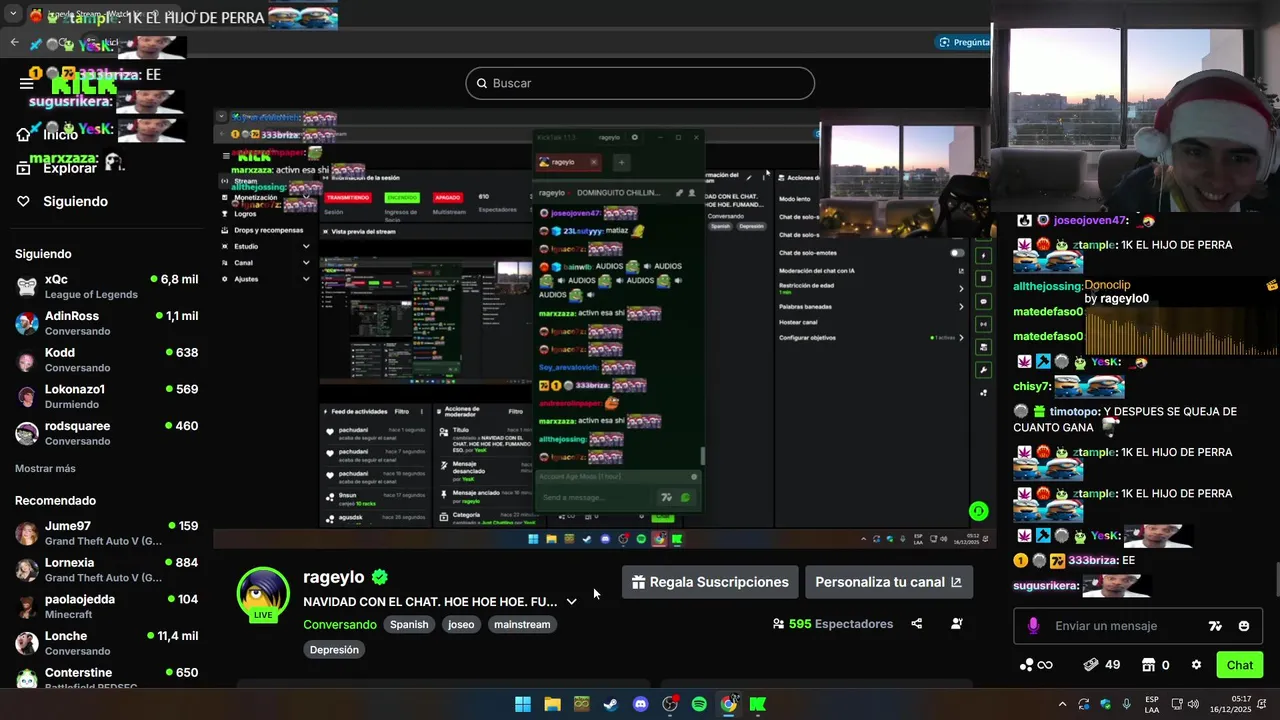Screen dimensions: 1280x720
Task: Open Discord from taskbar
Action: [x=641, y=704]
